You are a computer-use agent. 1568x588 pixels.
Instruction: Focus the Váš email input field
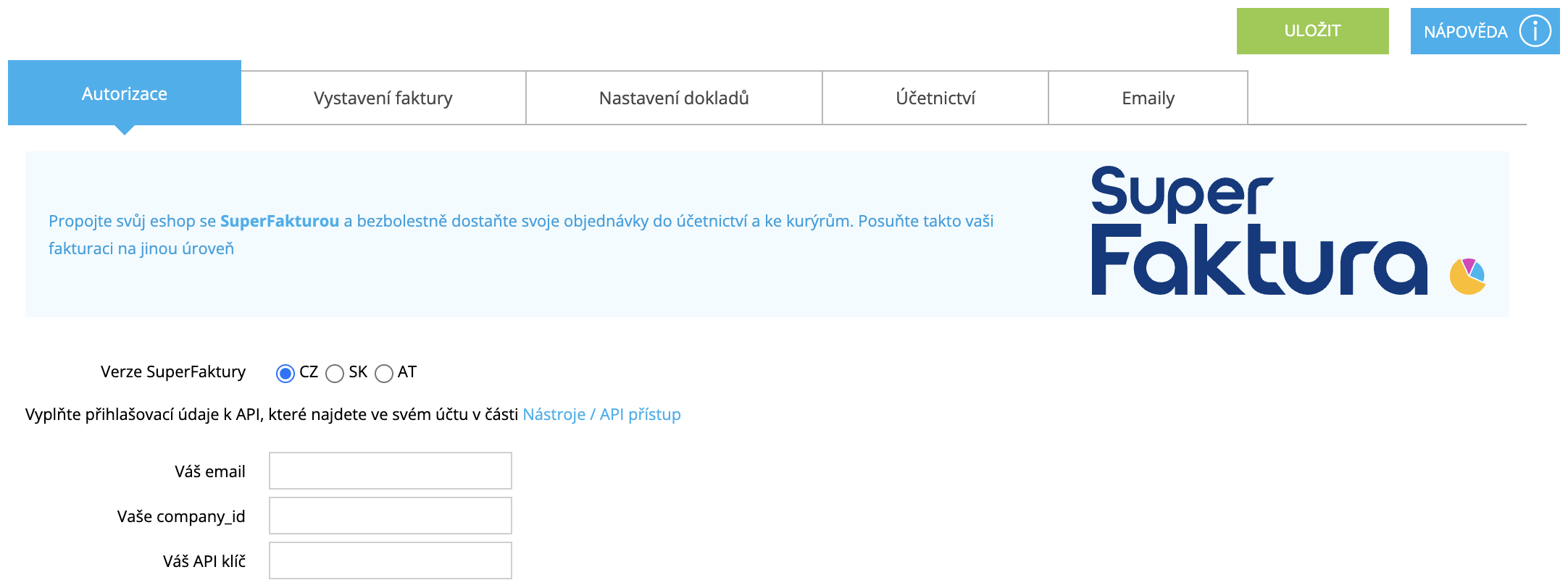391,471
